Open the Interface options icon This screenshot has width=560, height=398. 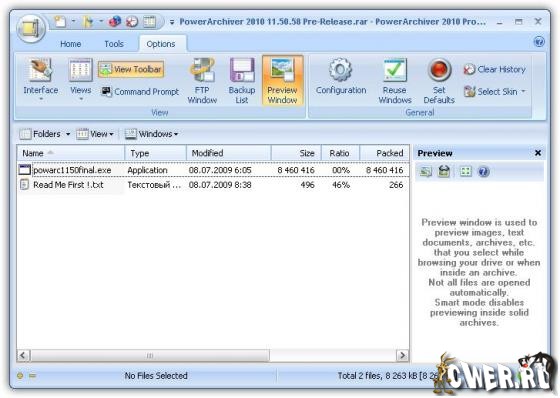[x=40, y=70]
